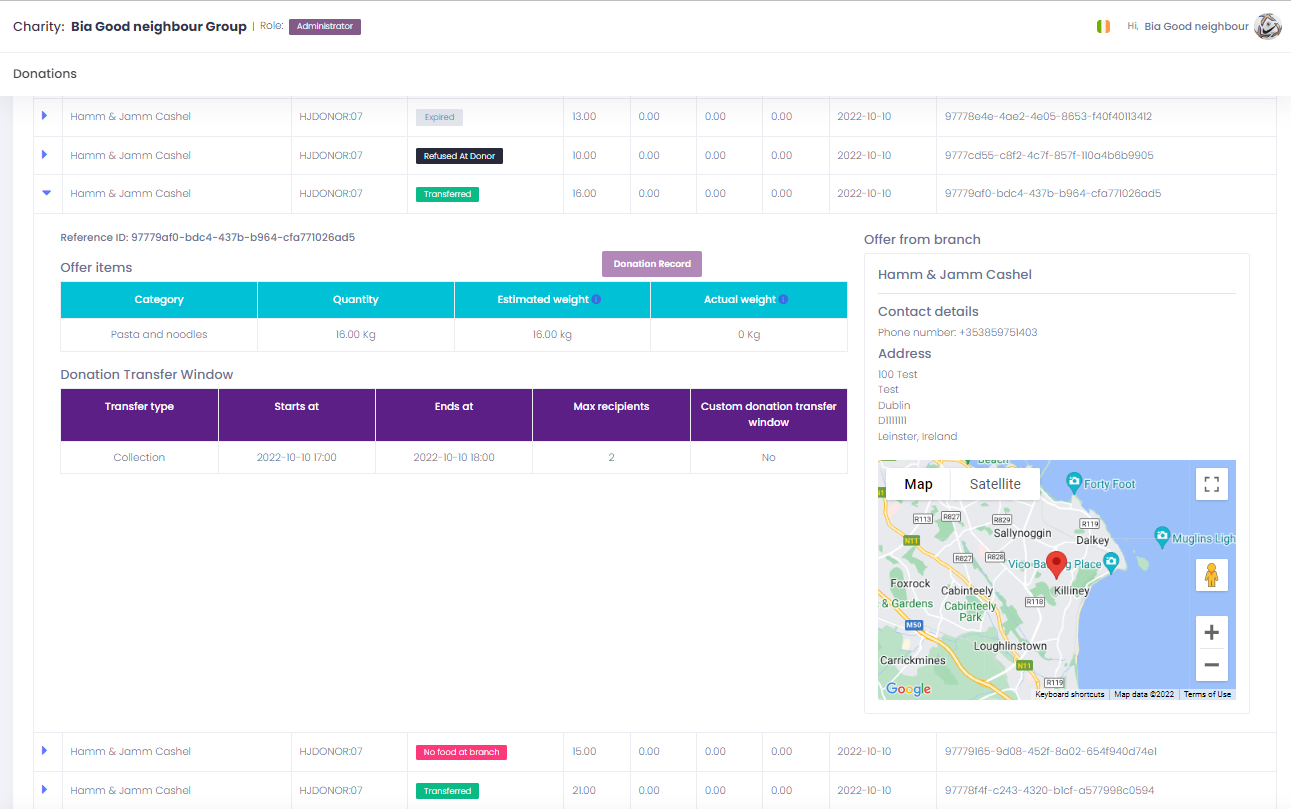Toggle the map fullscreen view
This screenshot has height=809, width=1291.
coord(1212,484)
